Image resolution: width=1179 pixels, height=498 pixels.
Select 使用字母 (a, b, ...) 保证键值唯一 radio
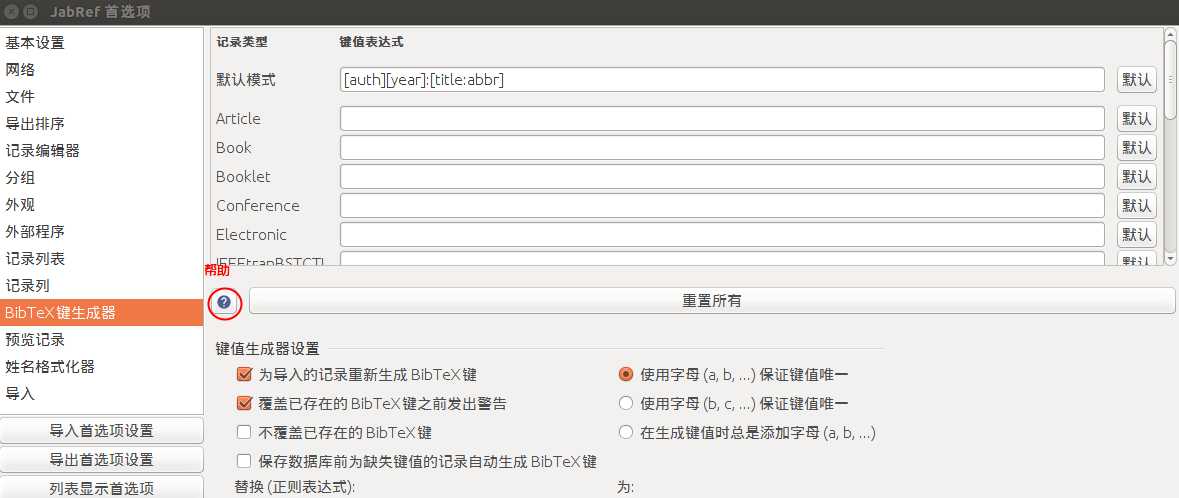(x=626, y=375)
